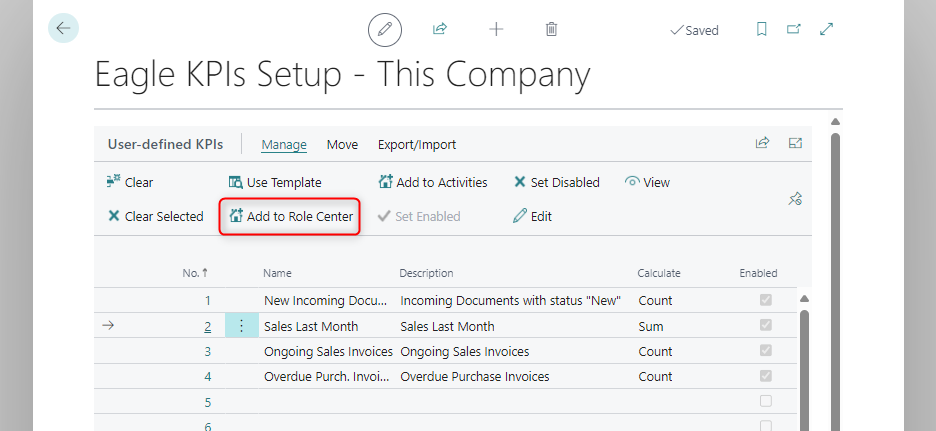This screenshot has height=431, width=936.
Task: Toggle Enabled checkbox for Overdue Purch. Invoices row
Action: (x=765, y=376)
